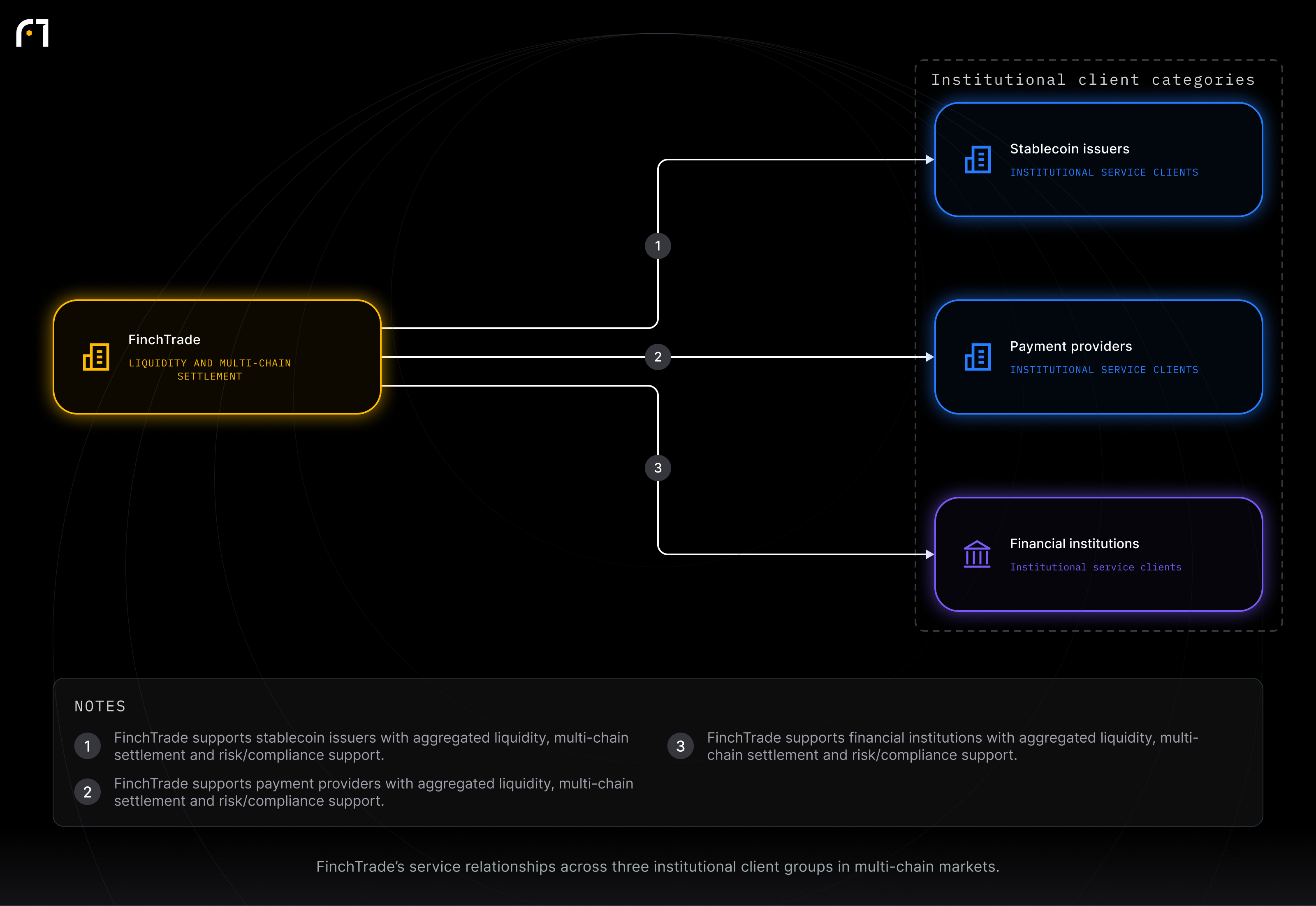Click 'INSTITUTIONAL SERVICE CLIENTS' under Payment providers
Image resolution: width=1316 pixels, height=906 pixels.
pyautogui.click(x=1104, y=370)
